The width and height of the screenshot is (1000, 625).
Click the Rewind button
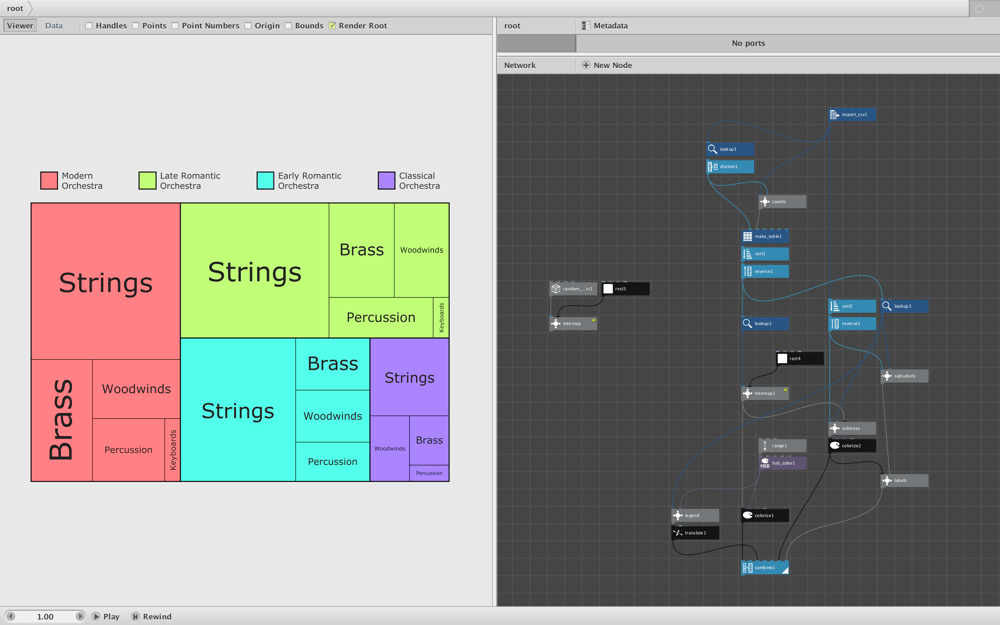coord(151,617)
